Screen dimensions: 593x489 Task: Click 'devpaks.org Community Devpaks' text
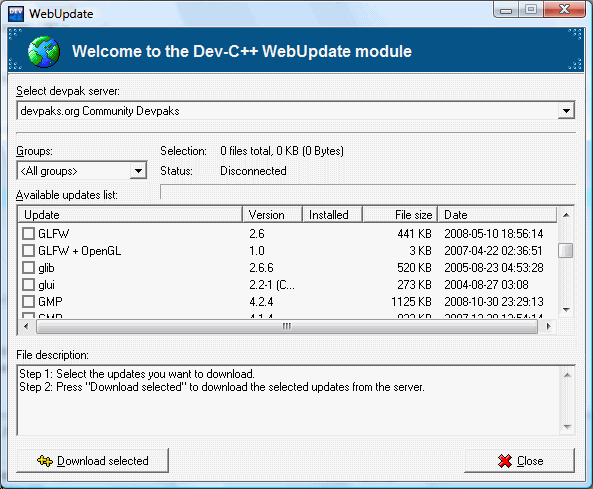coord(100,111)
